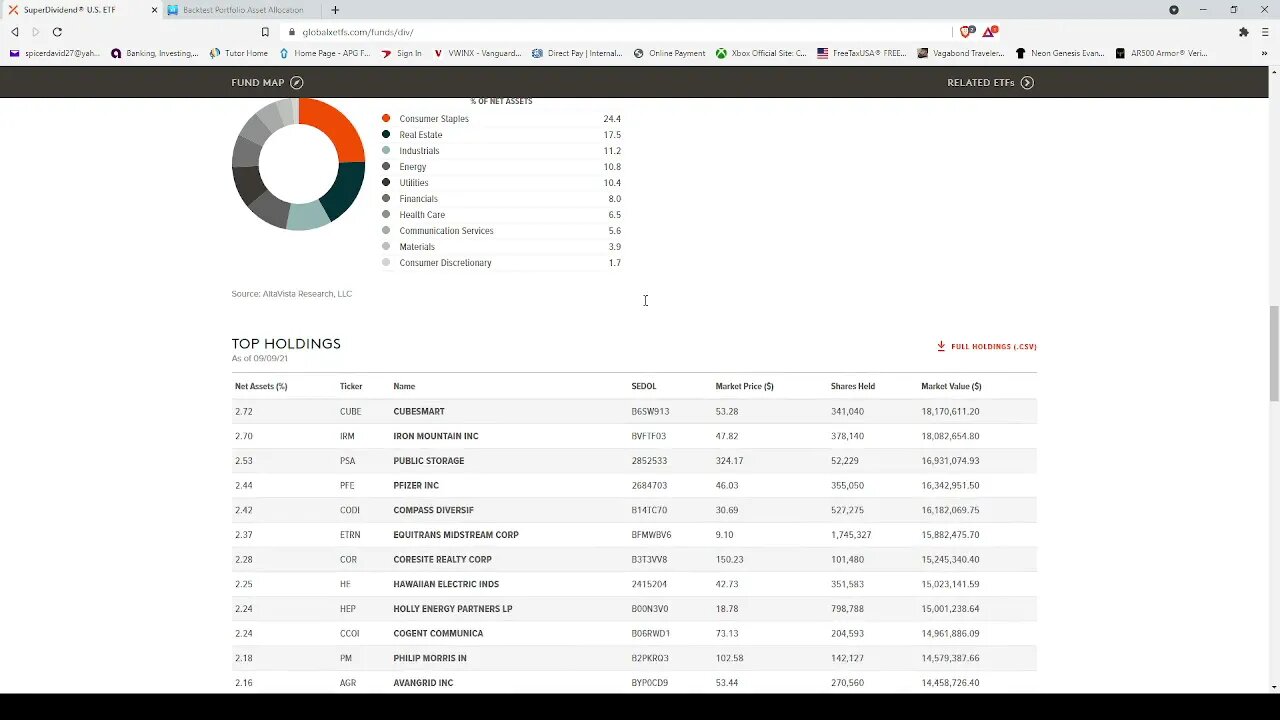The width and height of the screenshot is (1280, 720).
Task: Open the RELATED ETFs navigation link
Action: (990, 83)
